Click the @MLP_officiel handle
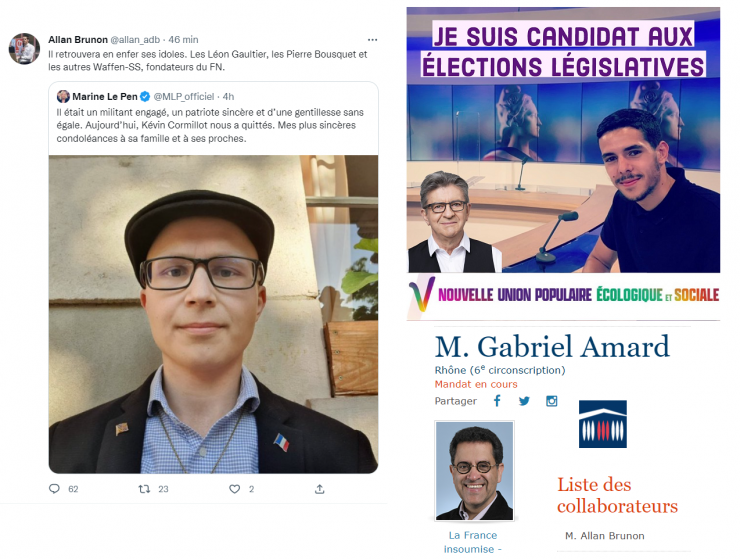Image resolution: width=740 pixels, height=559 pixels. coord(184,96)
